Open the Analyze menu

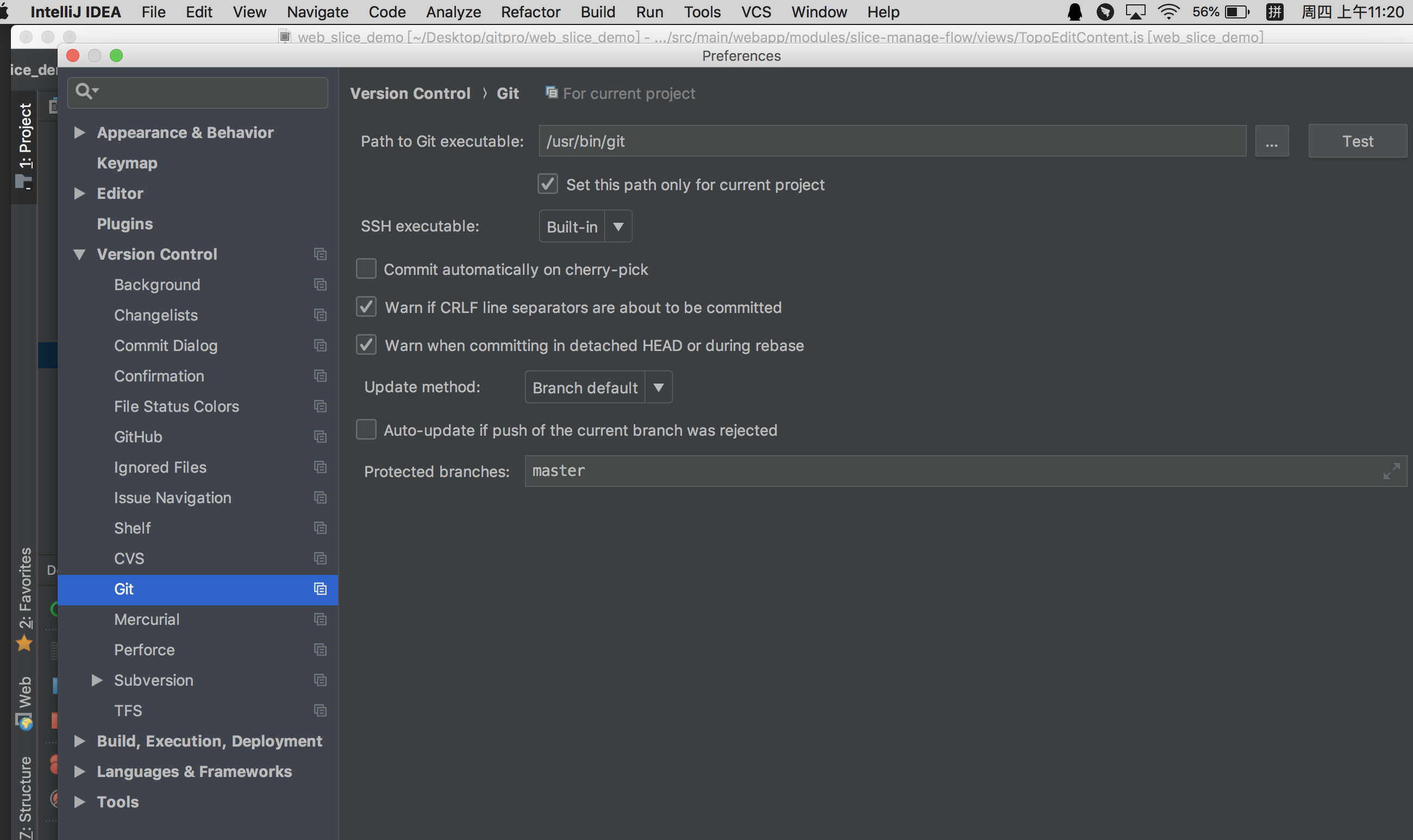point(453,12)
